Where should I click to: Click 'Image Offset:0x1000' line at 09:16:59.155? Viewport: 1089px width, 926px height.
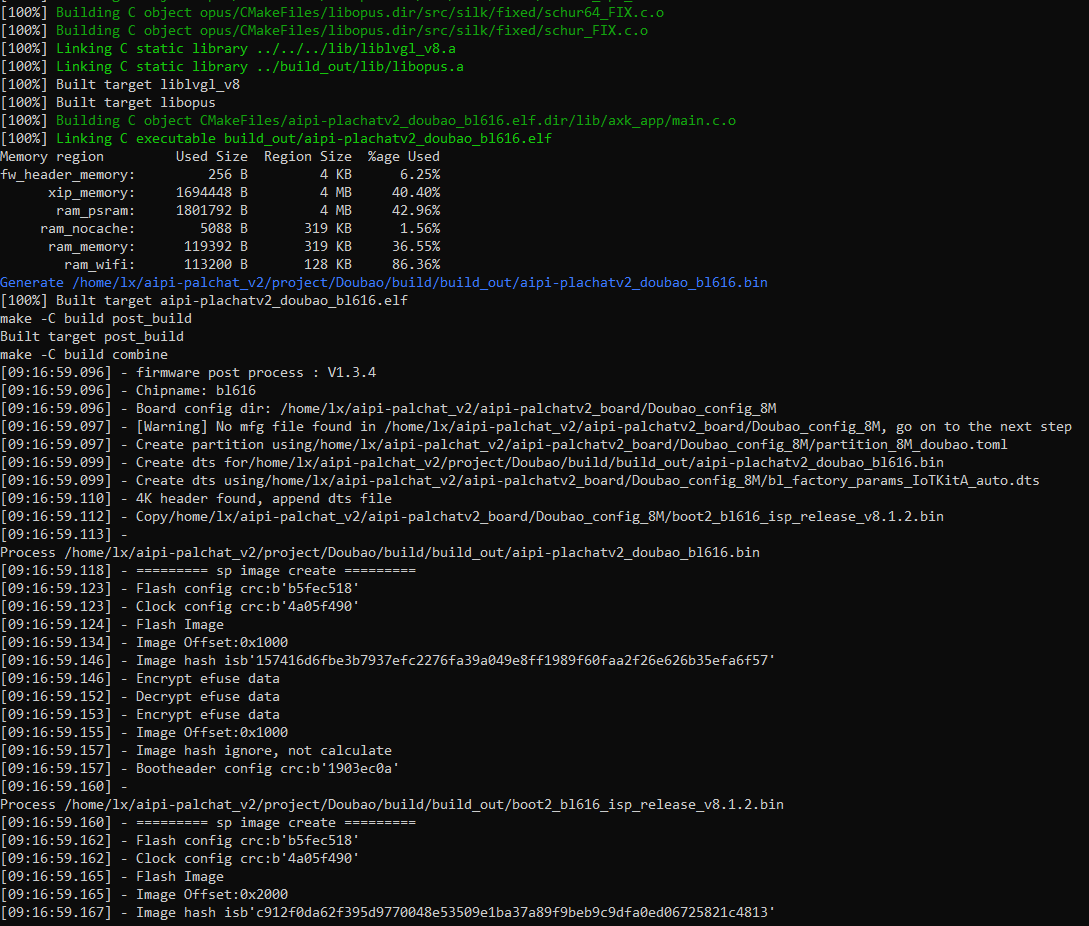144,734
